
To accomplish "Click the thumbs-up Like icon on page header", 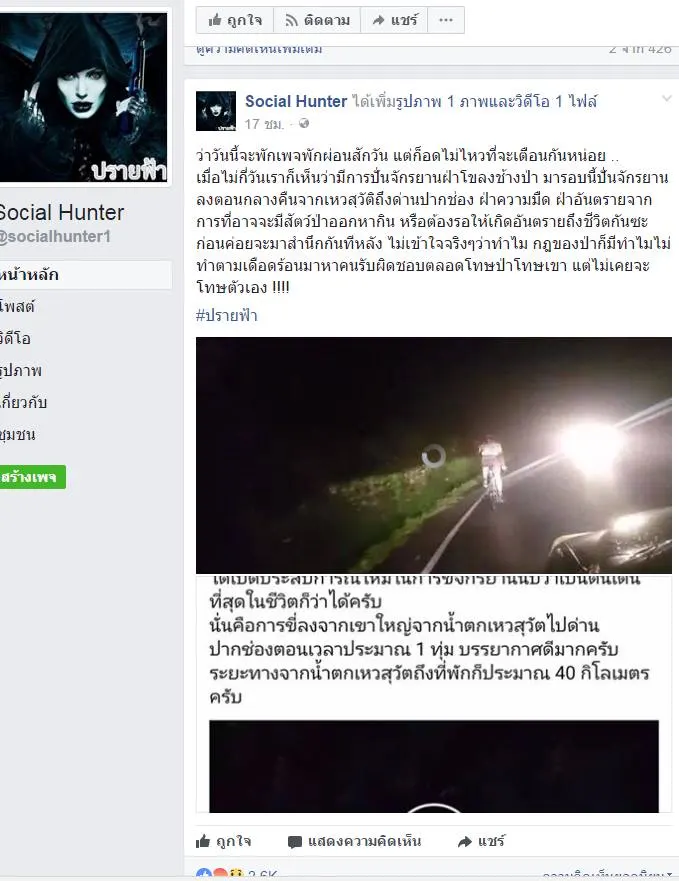I will [215, 21].
